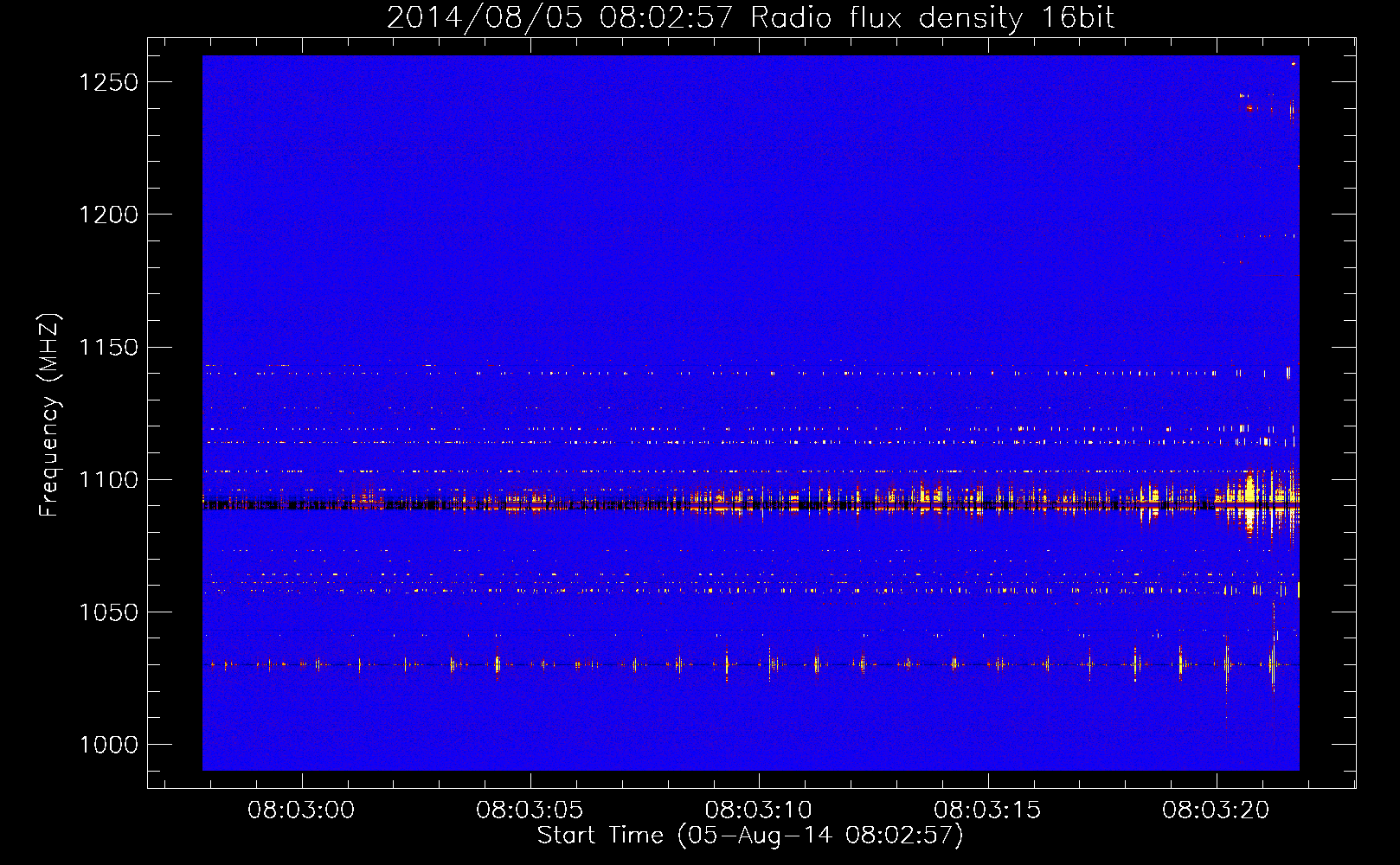
Task: Click the 1000 frequency tick label
Action: [x=108, y=745]
